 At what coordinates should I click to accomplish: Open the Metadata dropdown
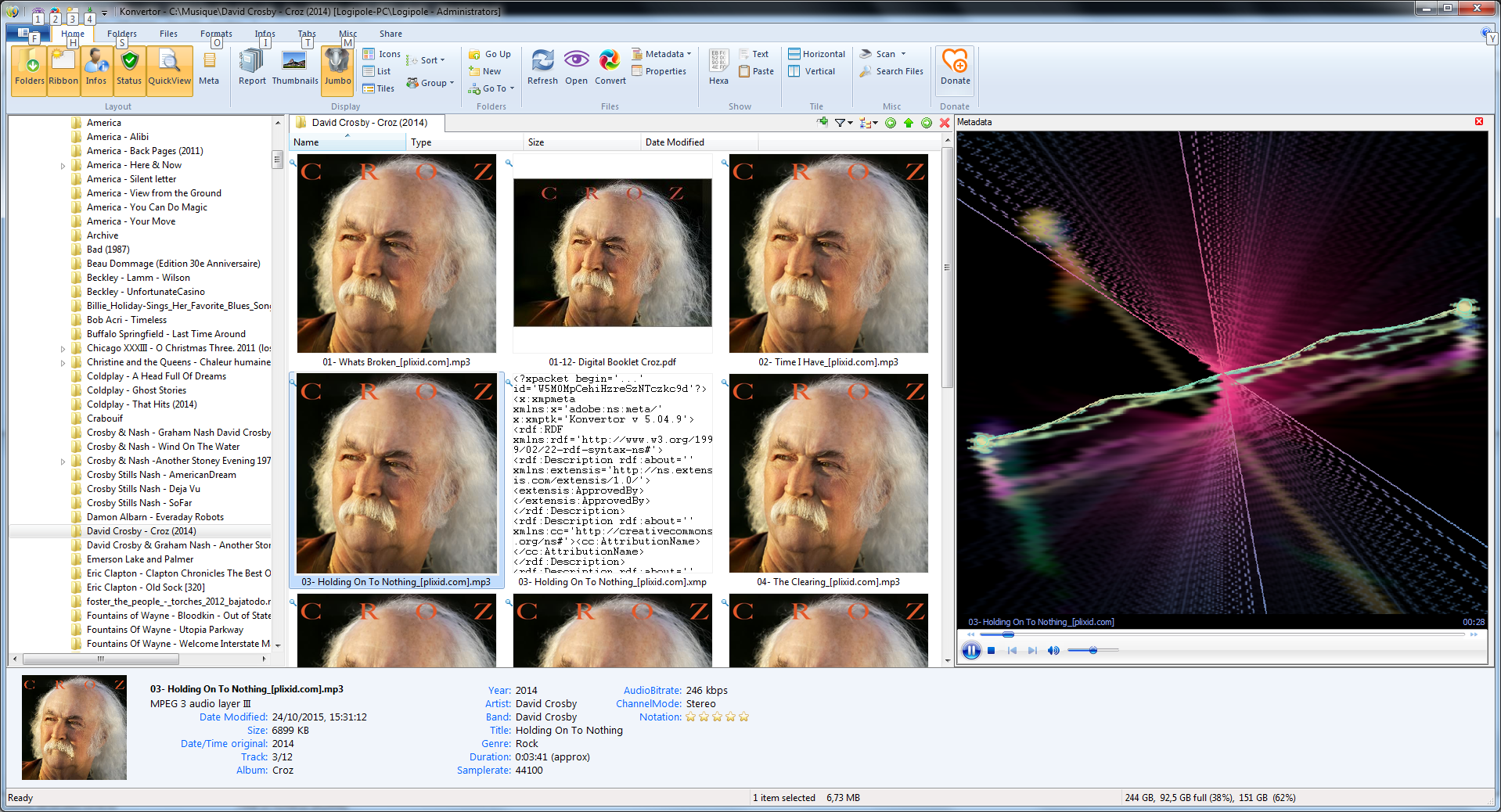click(x=662, y=54)
